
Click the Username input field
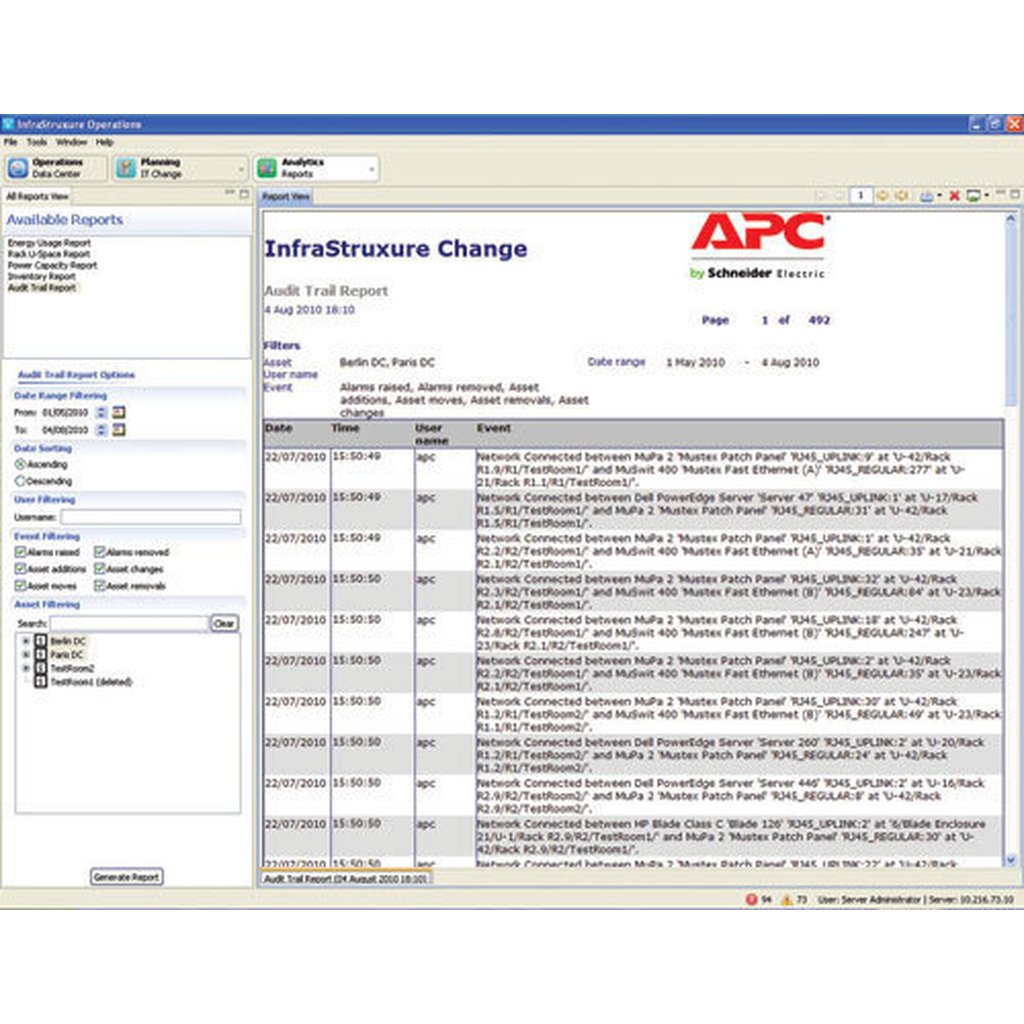click(x=150, y=517)
